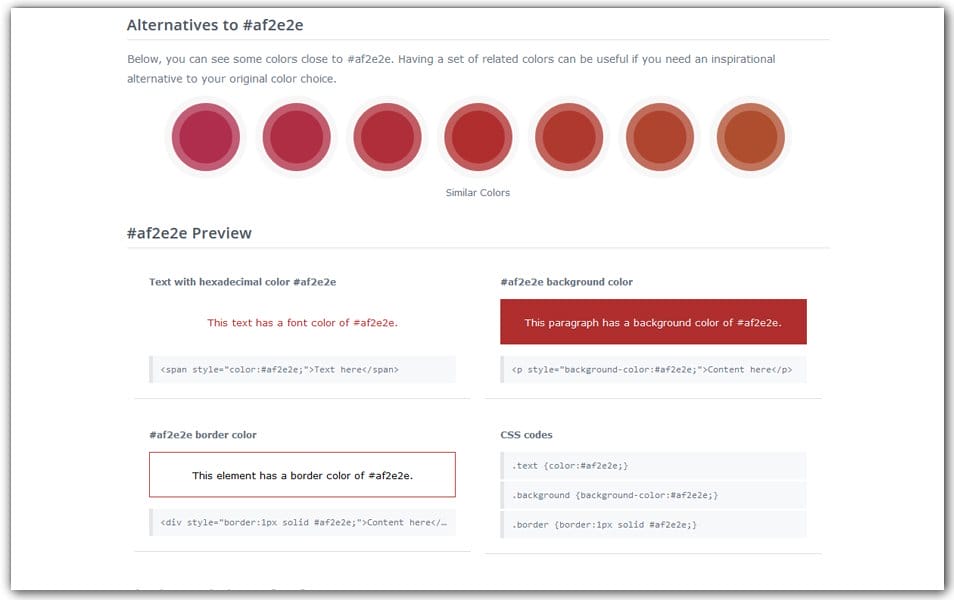Click the #af2e2e background color subheading
The width and height of the screenshot is (954, 600).
pos(566,282)
